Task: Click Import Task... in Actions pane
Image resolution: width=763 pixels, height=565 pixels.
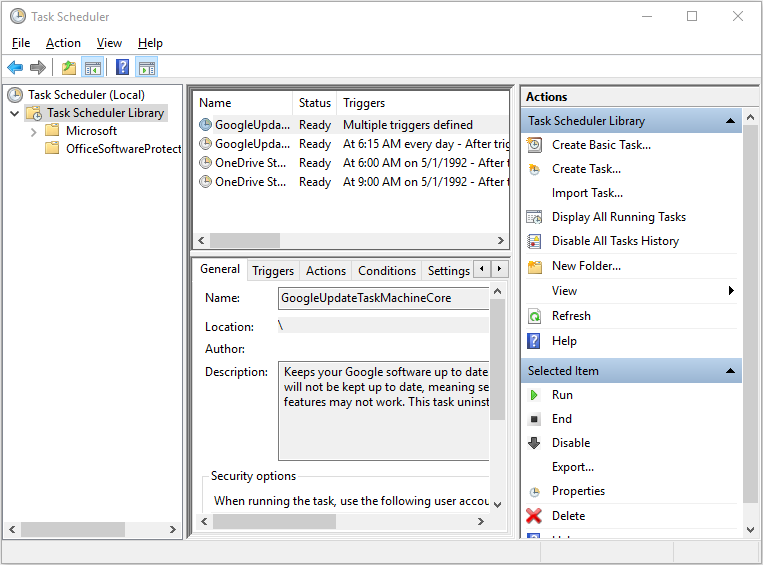Action: click(587, 193)
